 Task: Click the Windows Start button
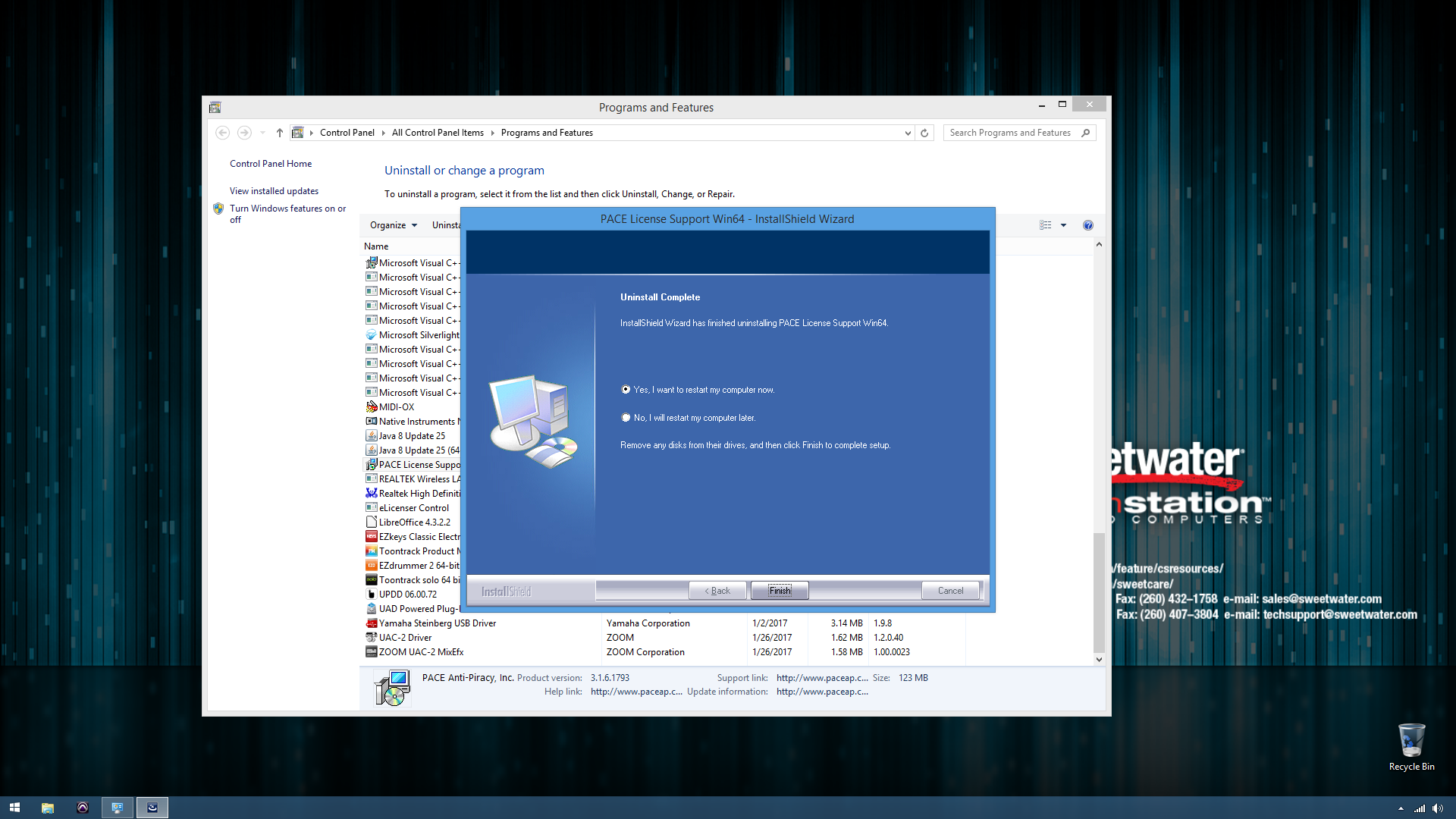pos(14,808)
